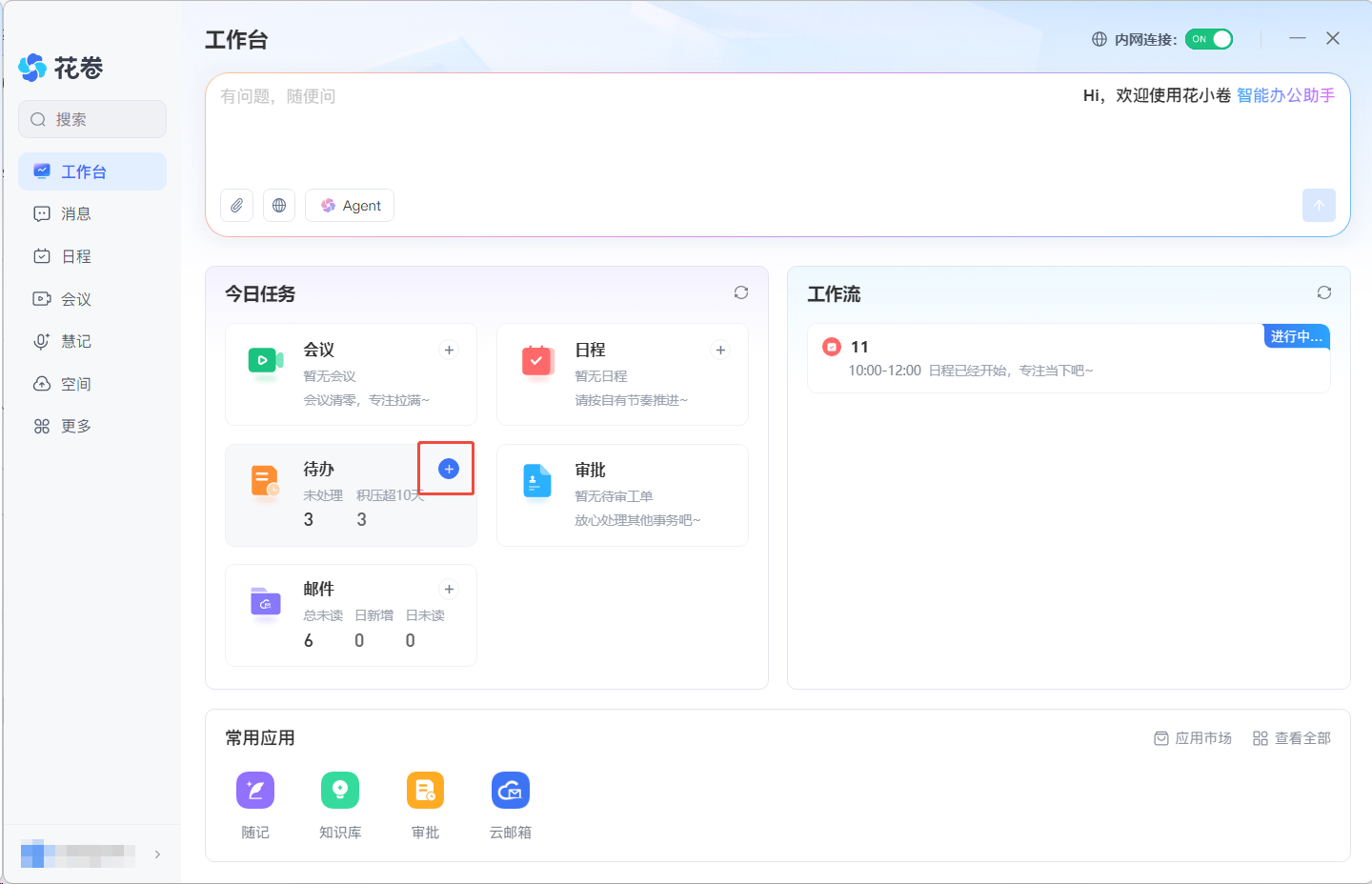Open 更多 in the sidebar
1372x884 pixels.
pyautogui.click(x=92, y=426)
